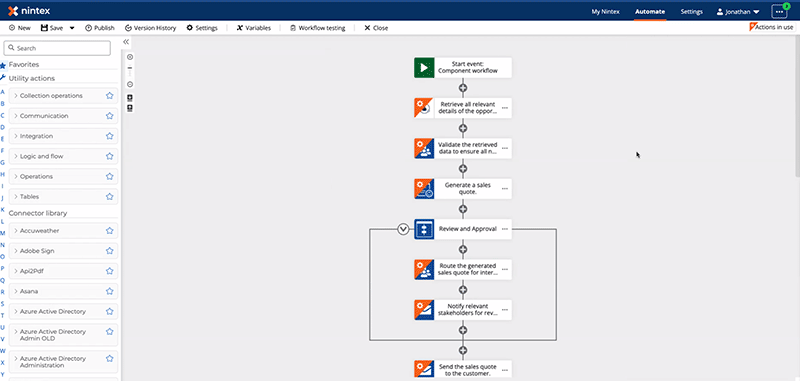Click the action Search field
This screenshot has height=381, width=800.
click(x=57, y=48)
